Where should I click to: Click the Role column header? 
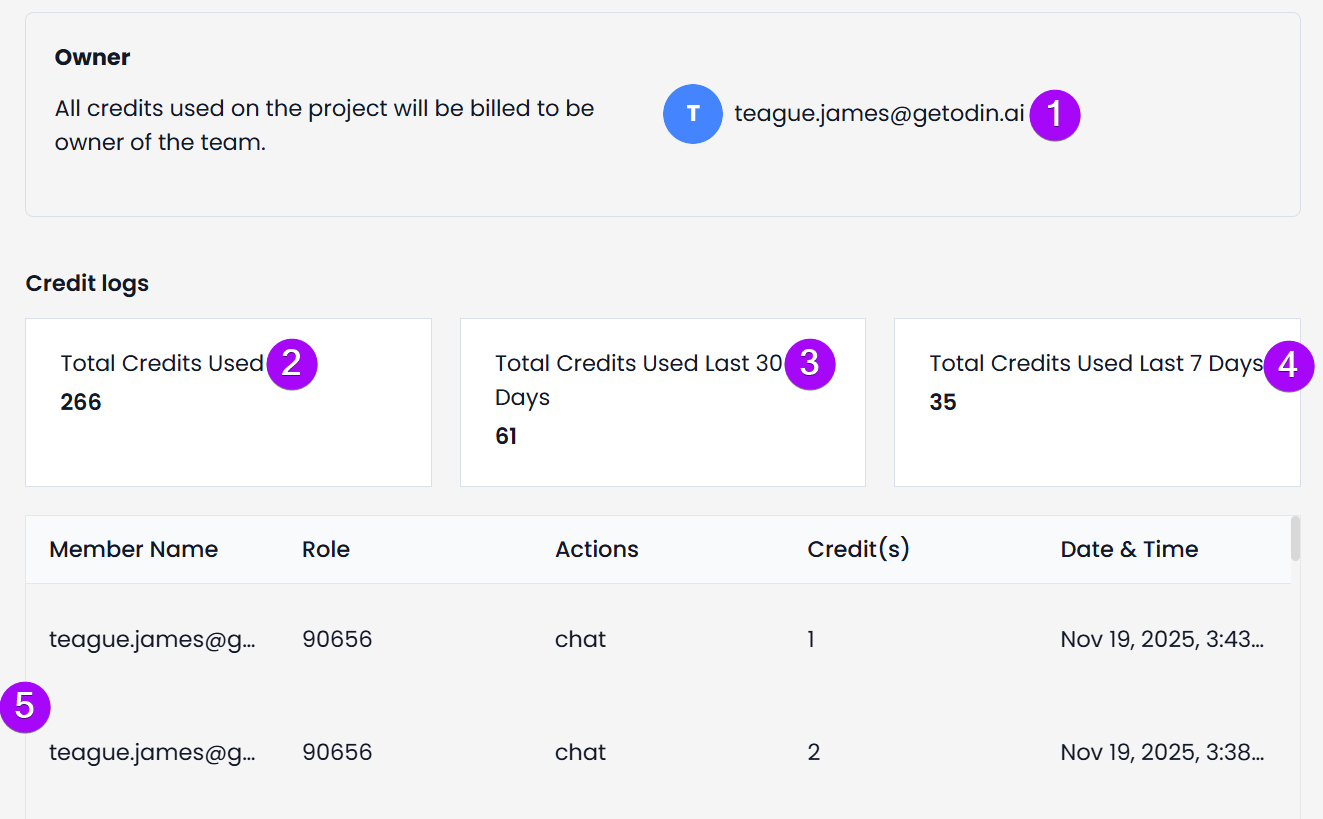point(326,549)
